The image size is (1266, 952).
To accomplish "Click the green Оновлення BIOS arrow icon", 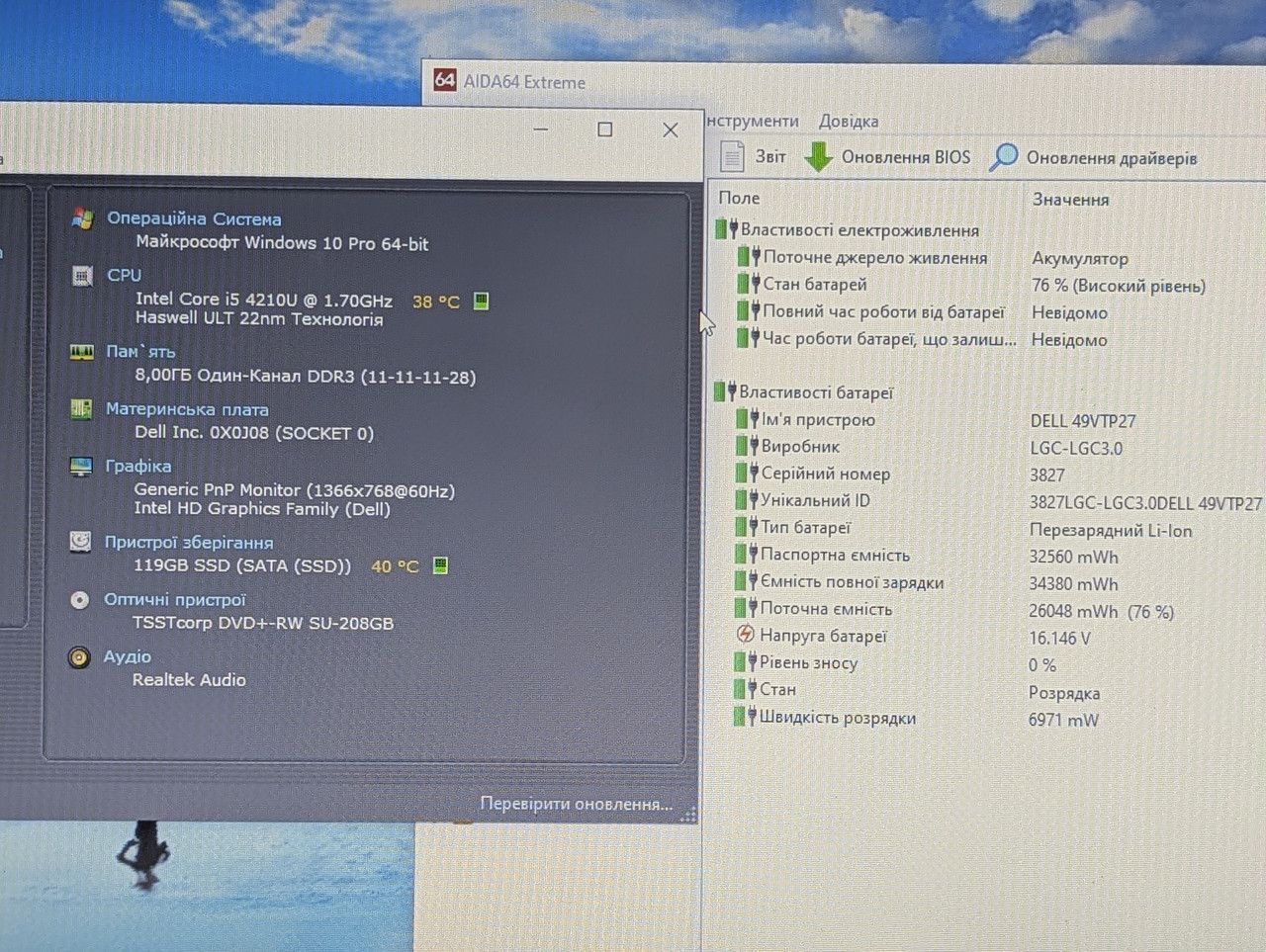I will (x=818, y=156).
